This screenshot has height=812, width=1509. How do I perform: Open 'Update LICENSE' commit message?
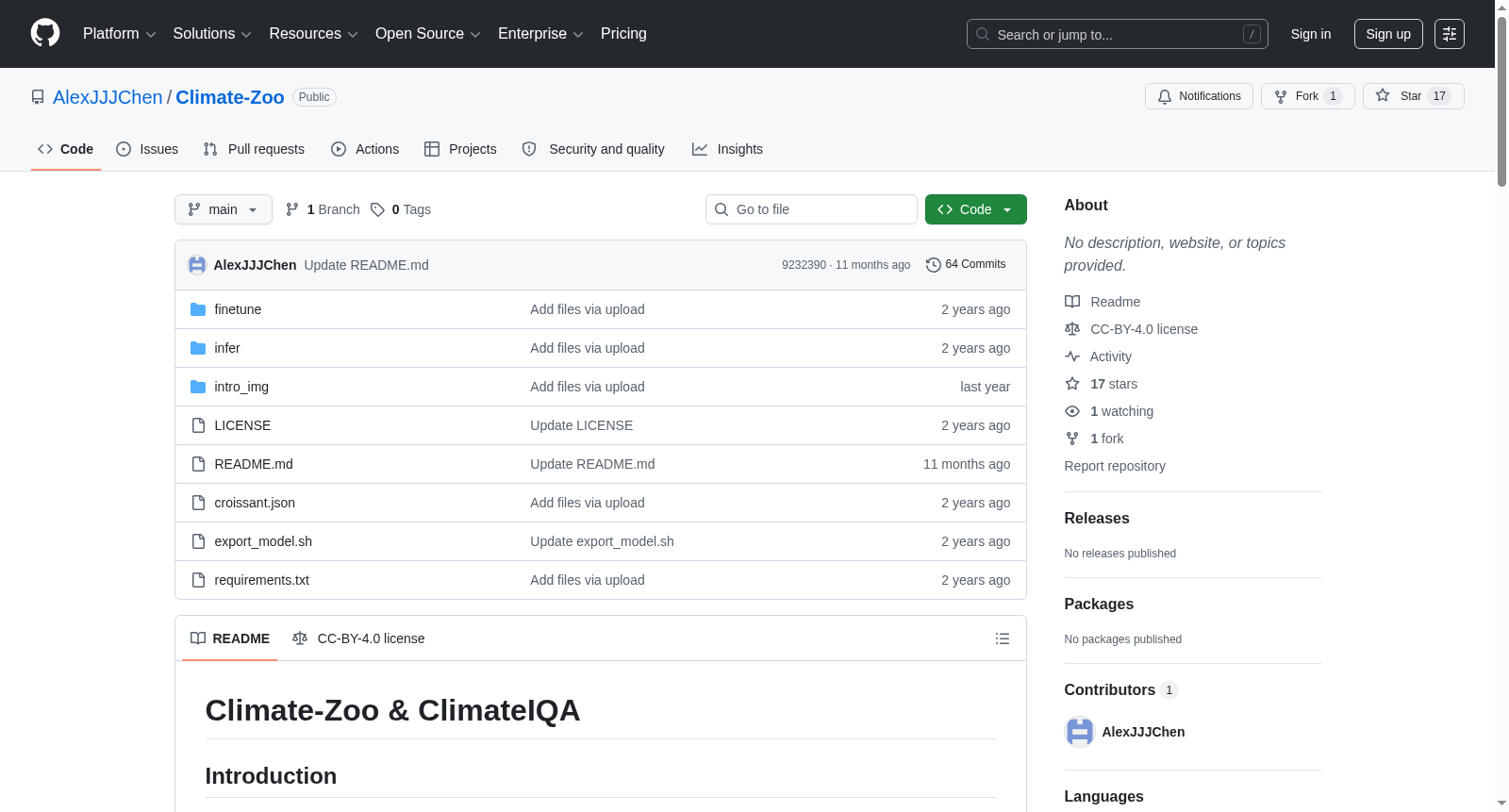[581, 425]
